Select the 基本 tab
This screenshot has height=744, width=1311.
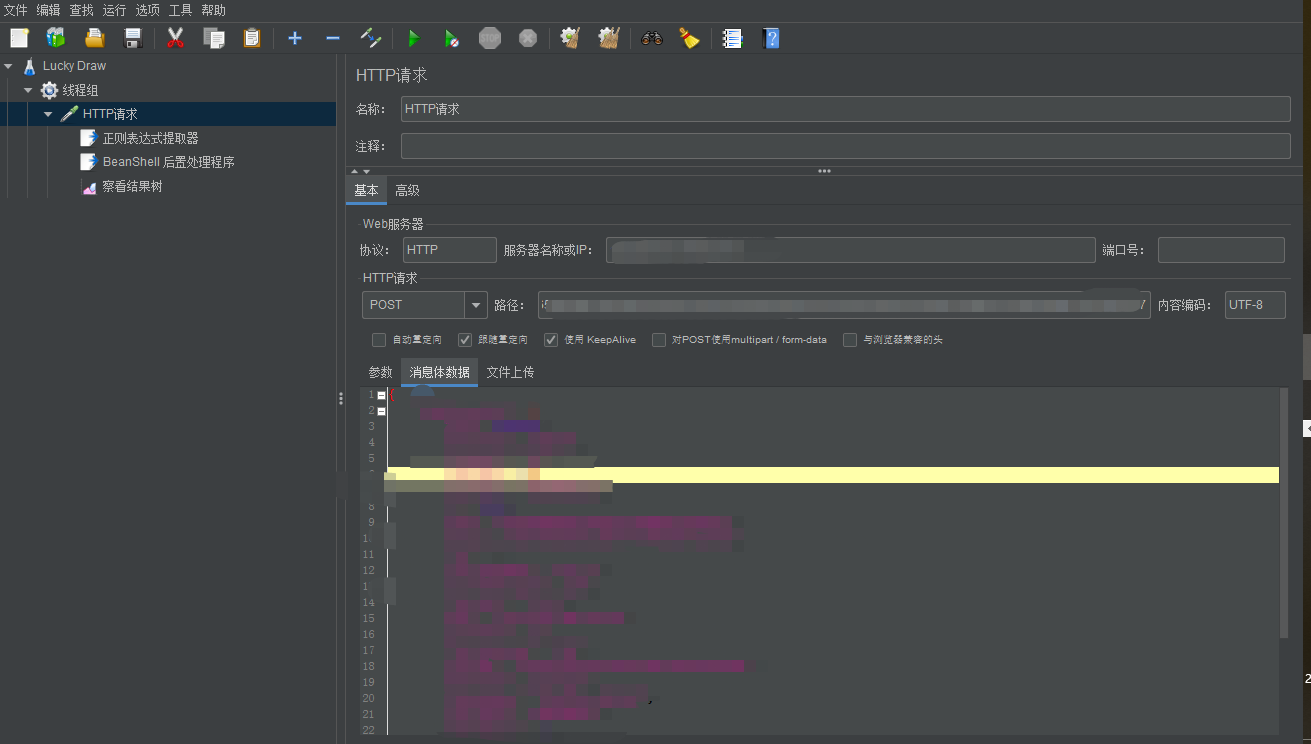pyautogui.click(x=366, y=191)
